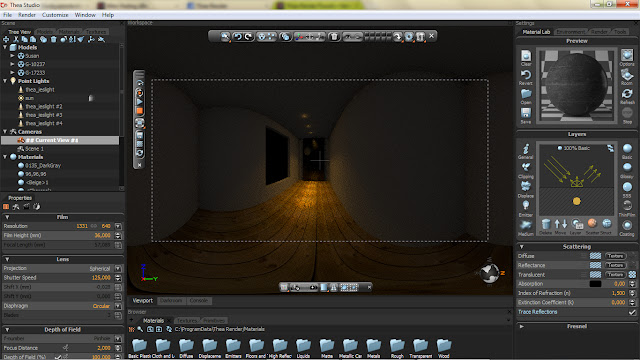640x360 pixels.
Task: Open the Render menu
Action: click(x=27, y=15)
